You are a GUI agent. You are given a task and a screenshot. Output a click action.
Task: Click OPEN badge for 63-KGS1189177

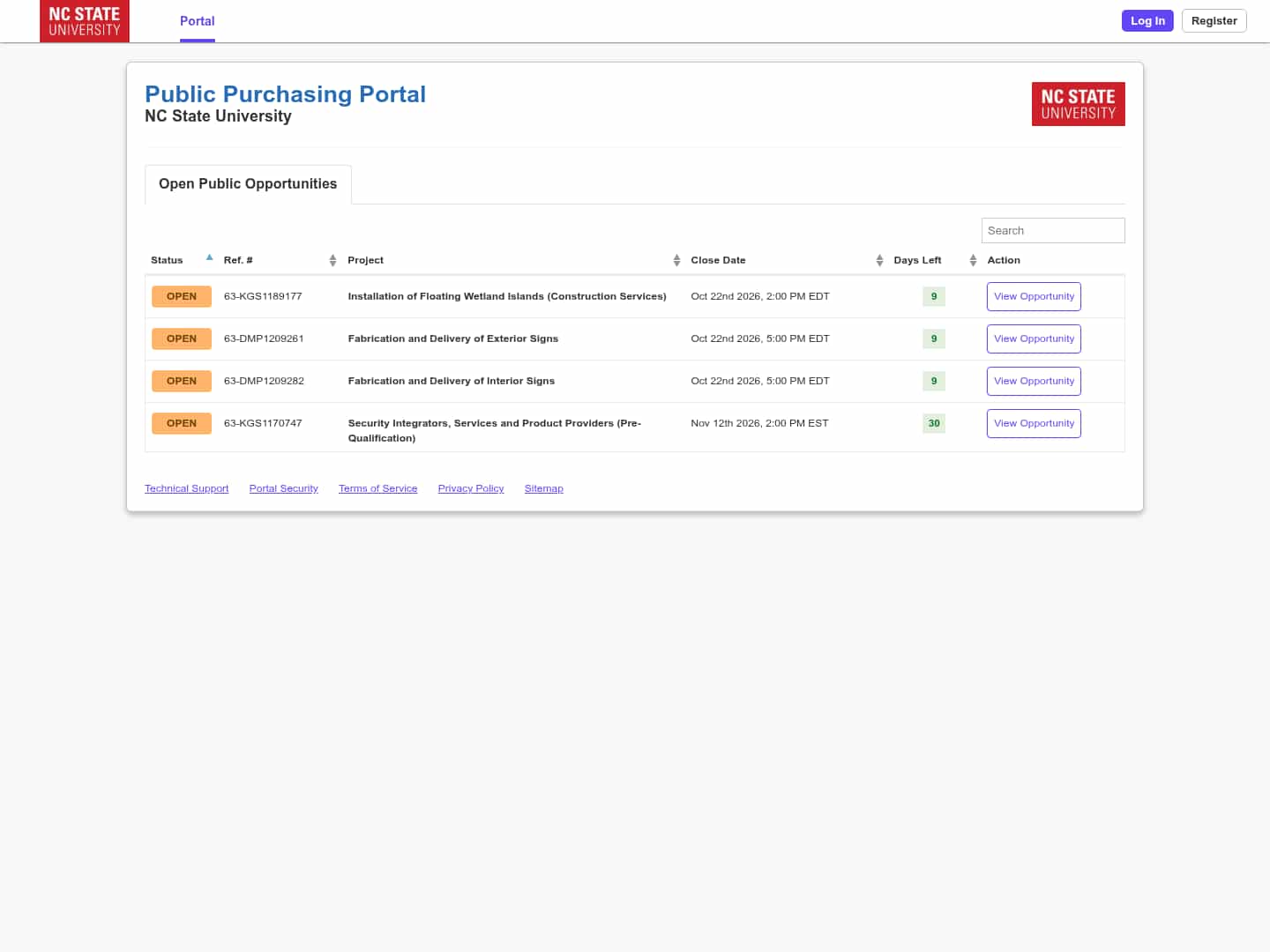(x=182, y=296)
